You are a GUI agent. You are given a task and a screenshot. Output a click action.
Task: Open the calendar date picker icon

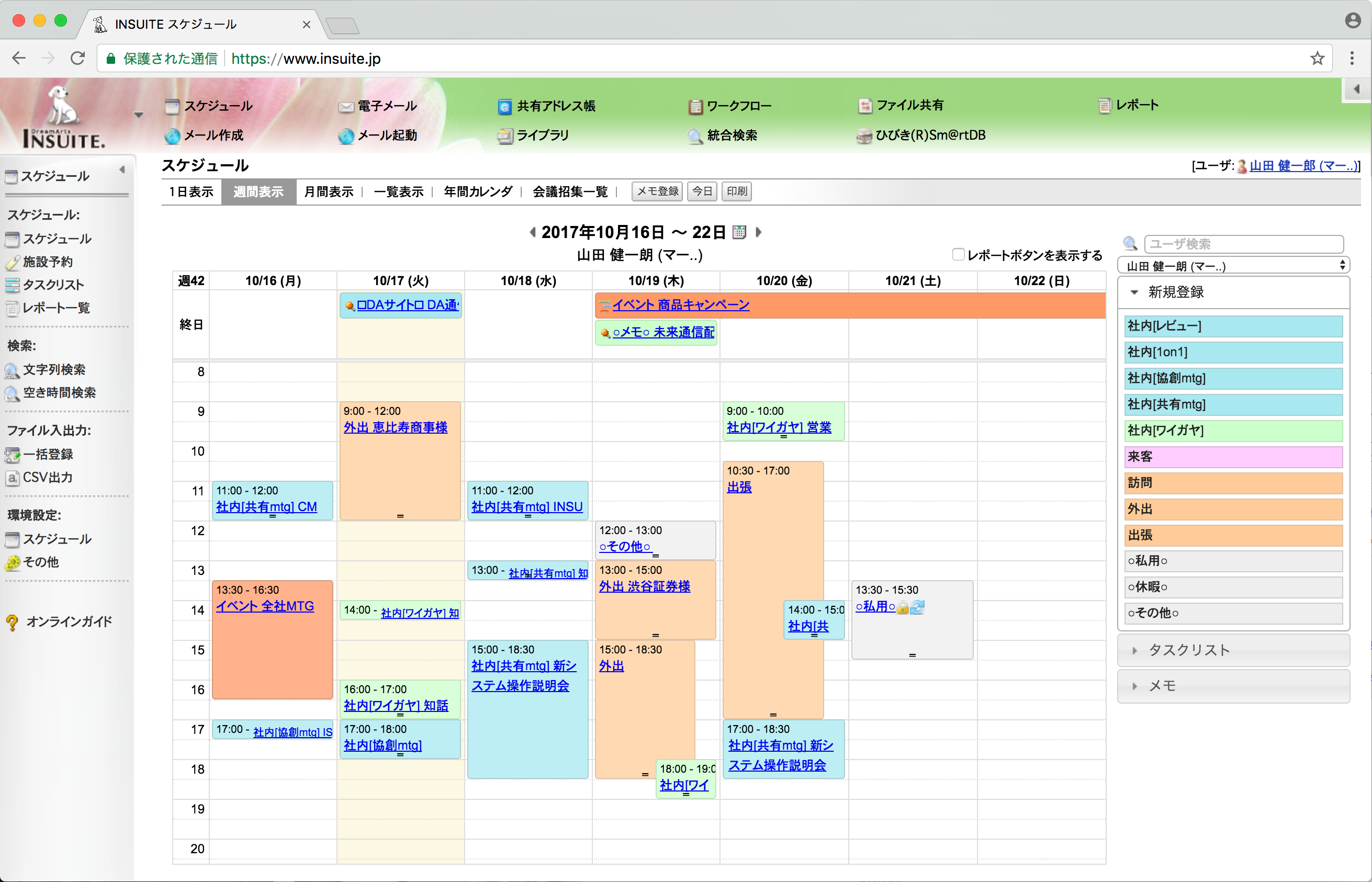[x=739, y=232]
